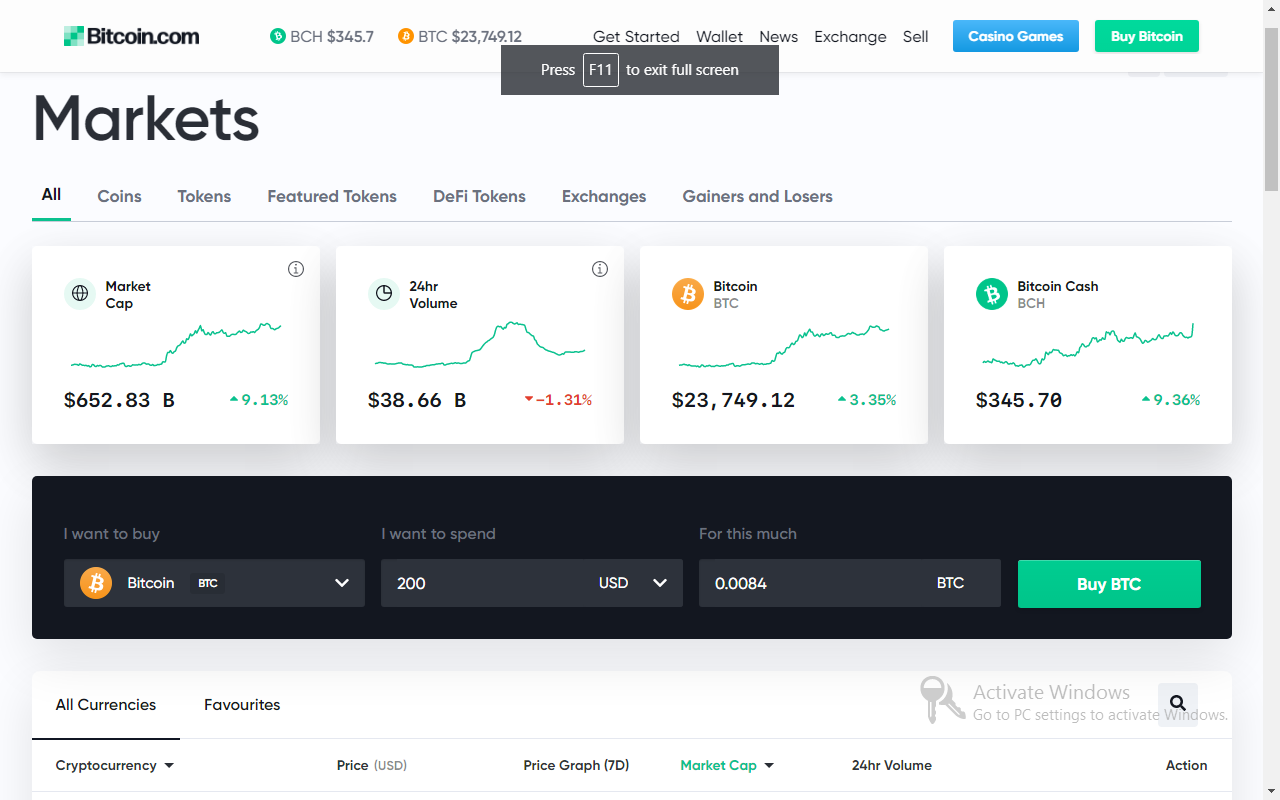This screenshot has width=1280, height=800.
Task: Switch to the Favourites tab
Action: point(242,705)
